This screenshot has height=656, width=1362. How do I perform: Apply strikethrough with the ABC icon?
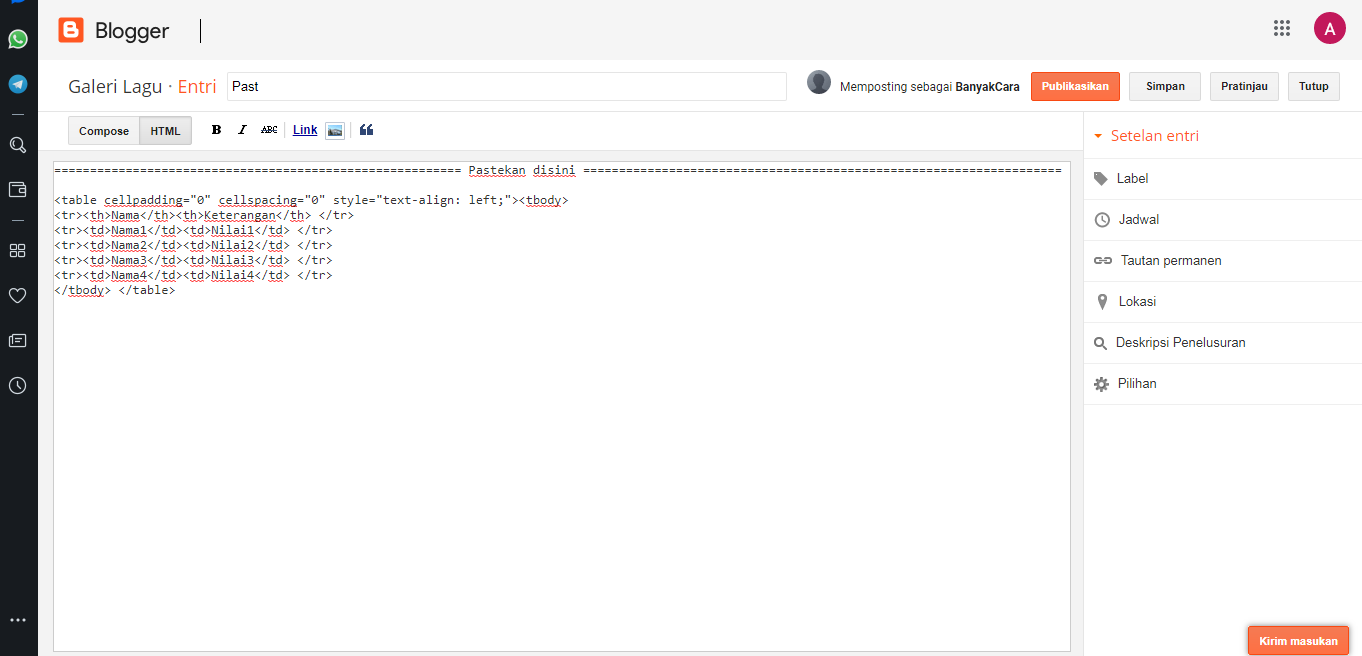[x=268, y=130]
